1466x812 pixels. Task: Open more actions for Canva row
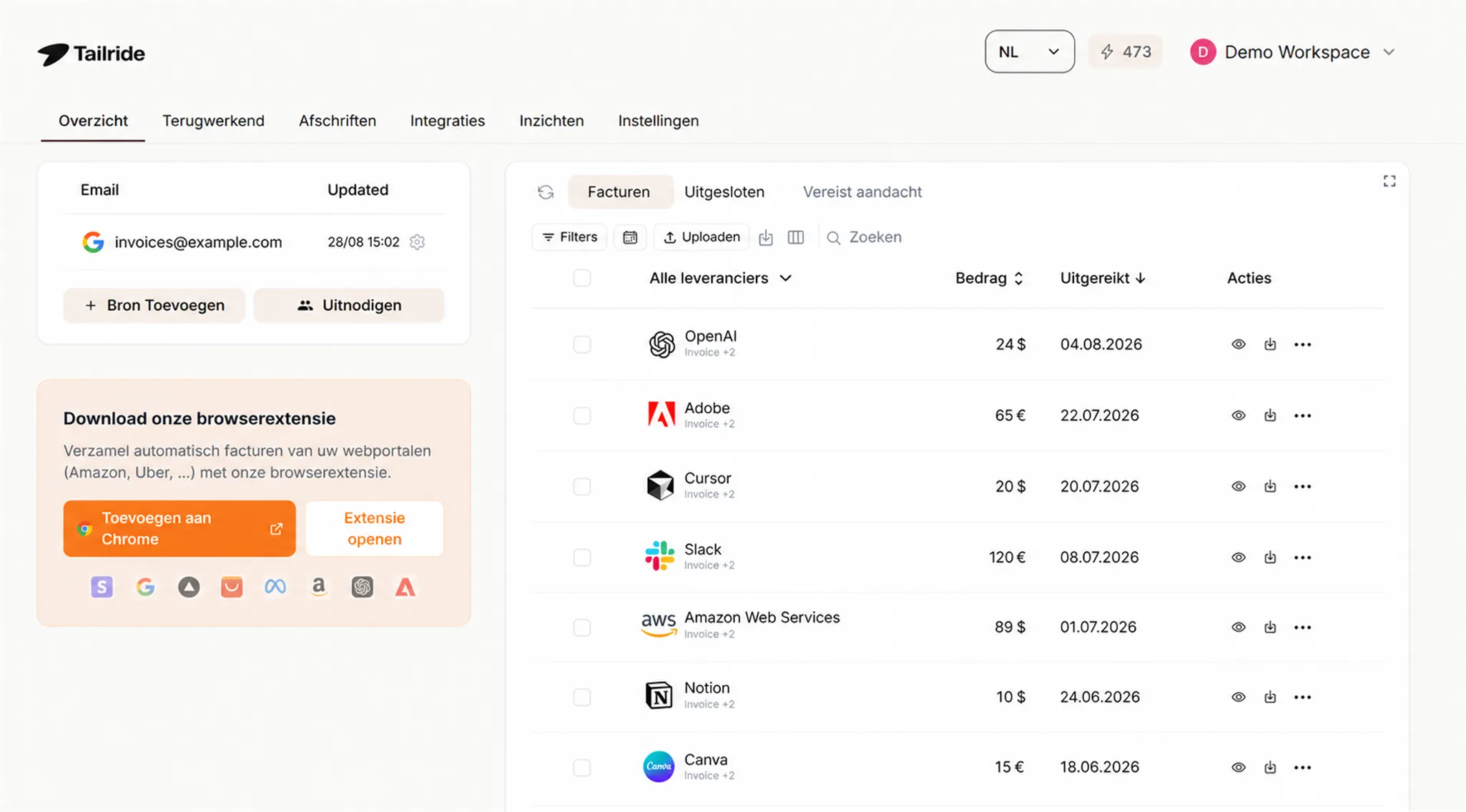(x=1303, y=767)
